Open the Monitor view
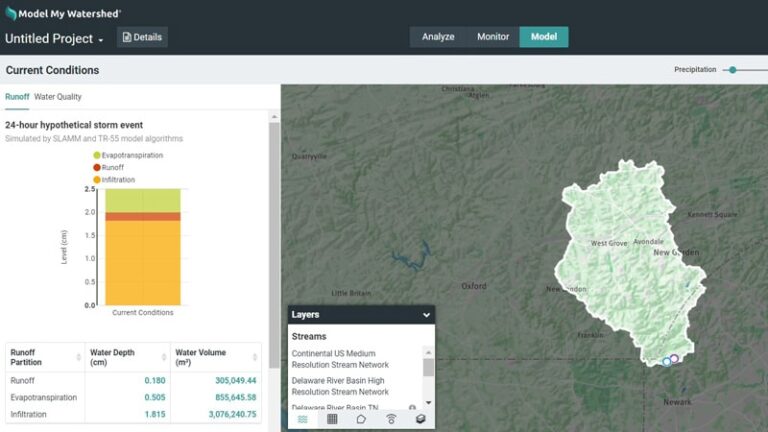Viewport: 768px width, 432px height. [492, 37]
